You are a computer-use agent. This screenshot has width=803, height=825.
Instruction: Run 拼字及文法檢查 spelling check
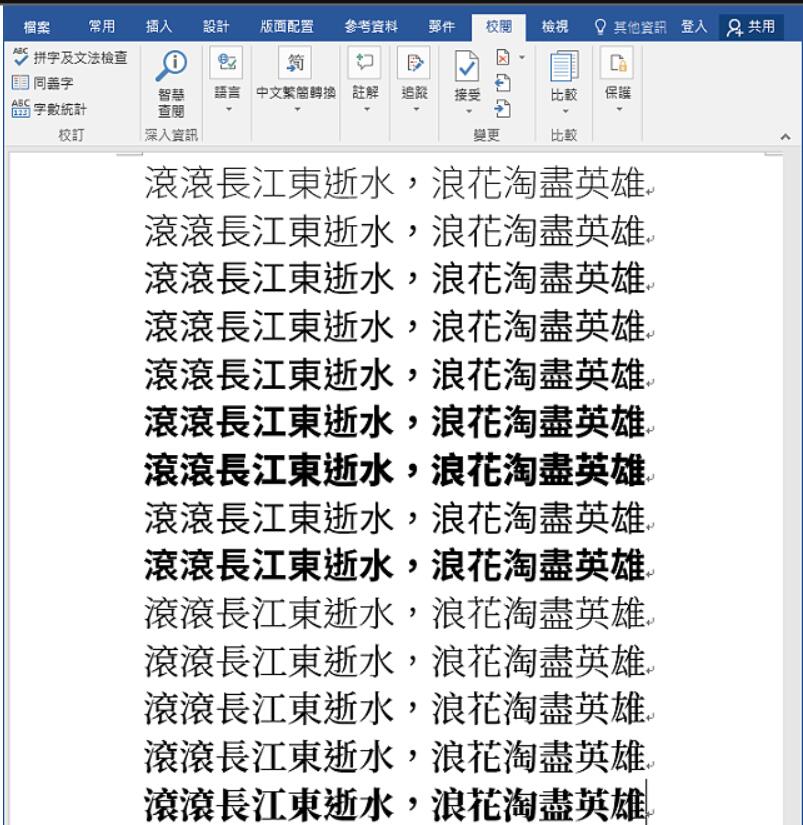click(x=70, y=57)
